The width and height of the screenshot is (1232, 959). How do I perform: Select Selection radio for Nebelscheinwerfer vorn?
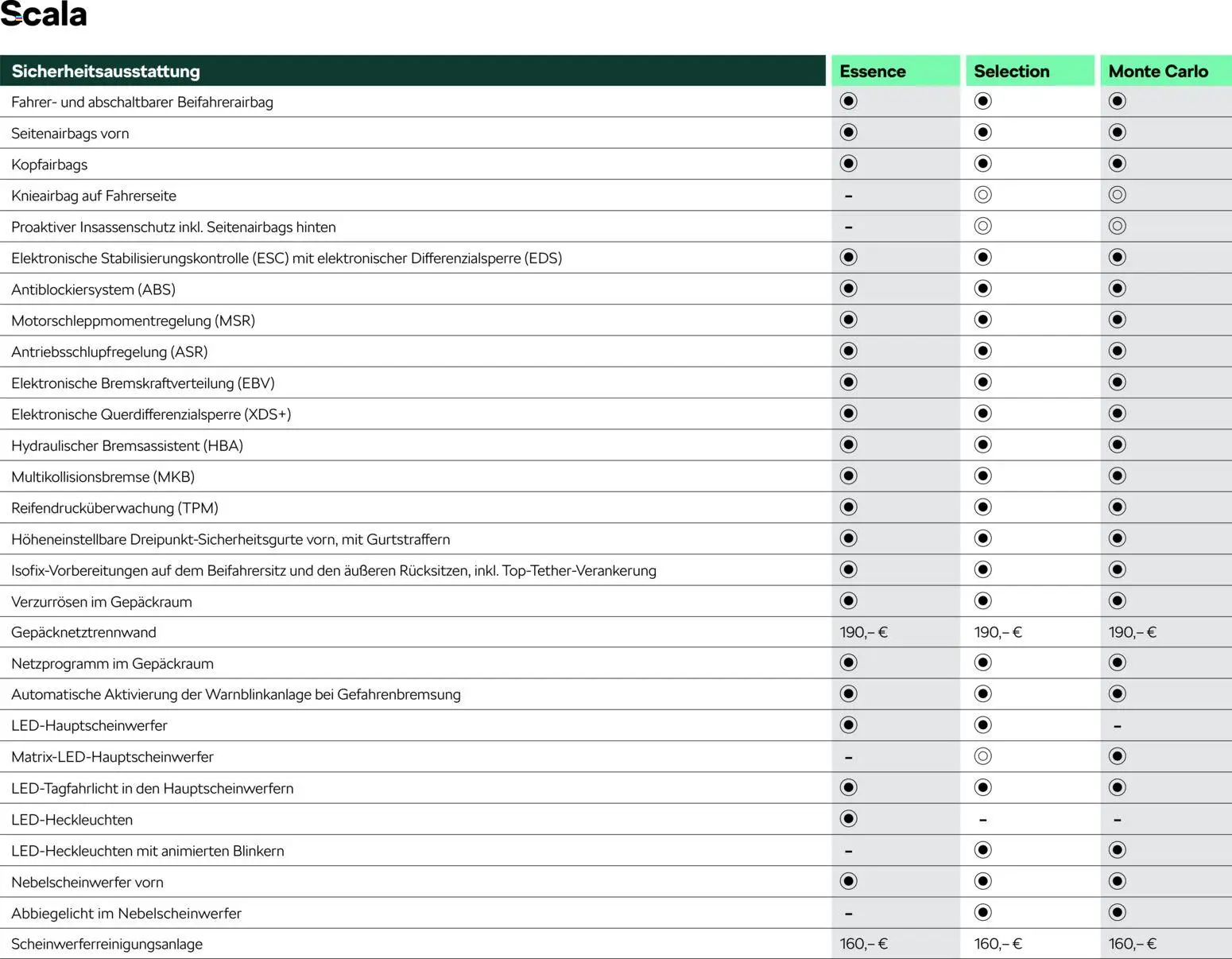point(982,881)
